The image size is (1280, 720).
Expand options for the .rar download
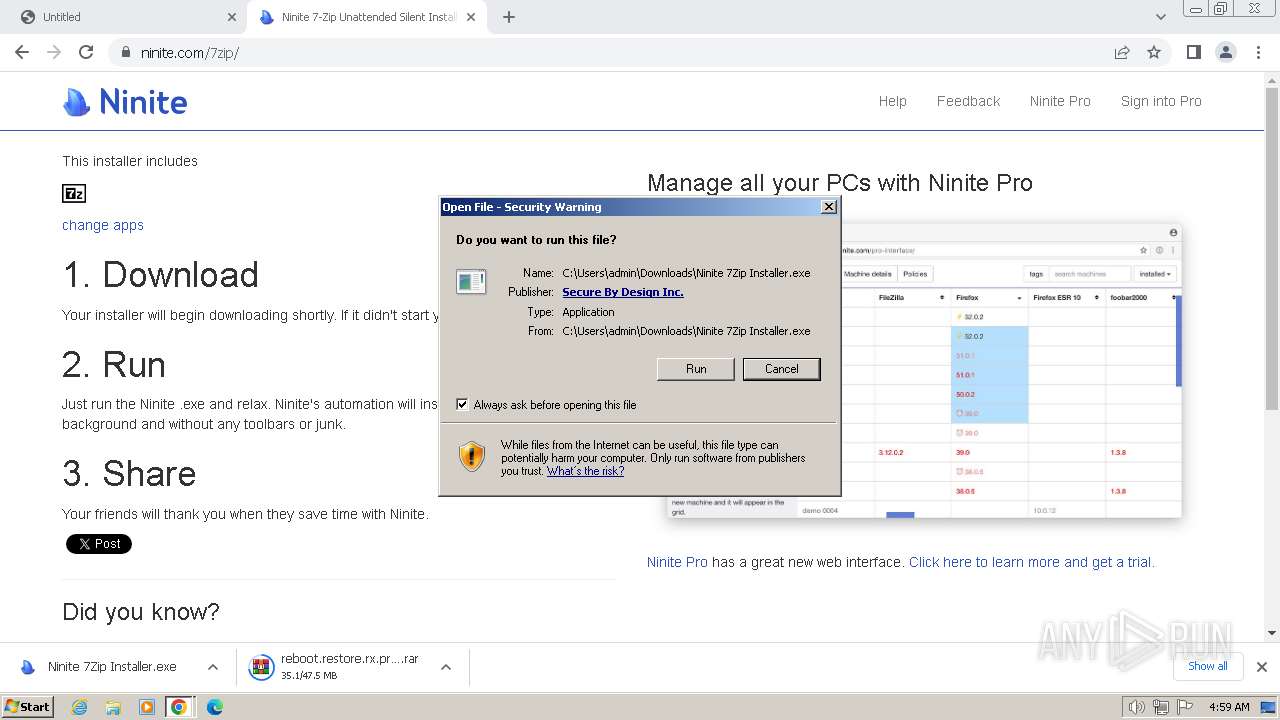(x=446, y=667)
